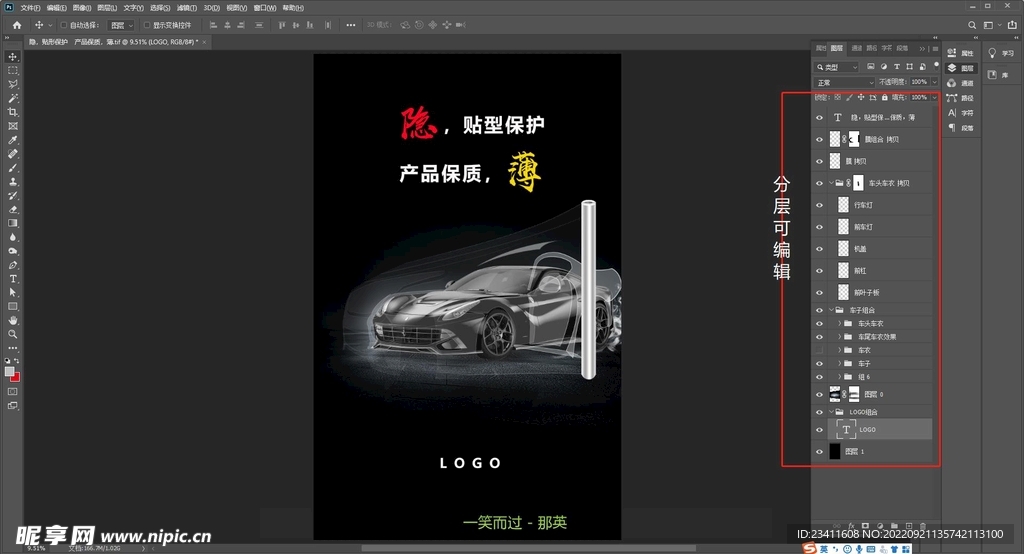Click the Home icon in options bar
Viewport: 1024px width, 554px height.
[x=17, y=25]
